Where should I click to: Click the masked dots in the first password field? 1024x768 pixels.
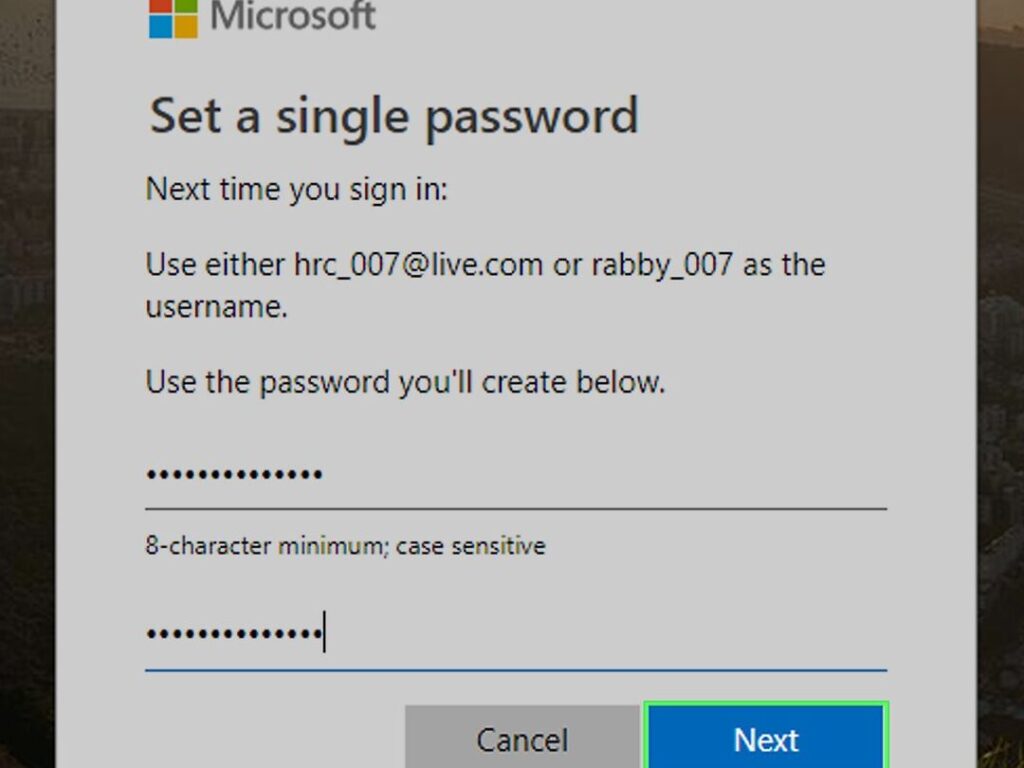tap(234, 474)
